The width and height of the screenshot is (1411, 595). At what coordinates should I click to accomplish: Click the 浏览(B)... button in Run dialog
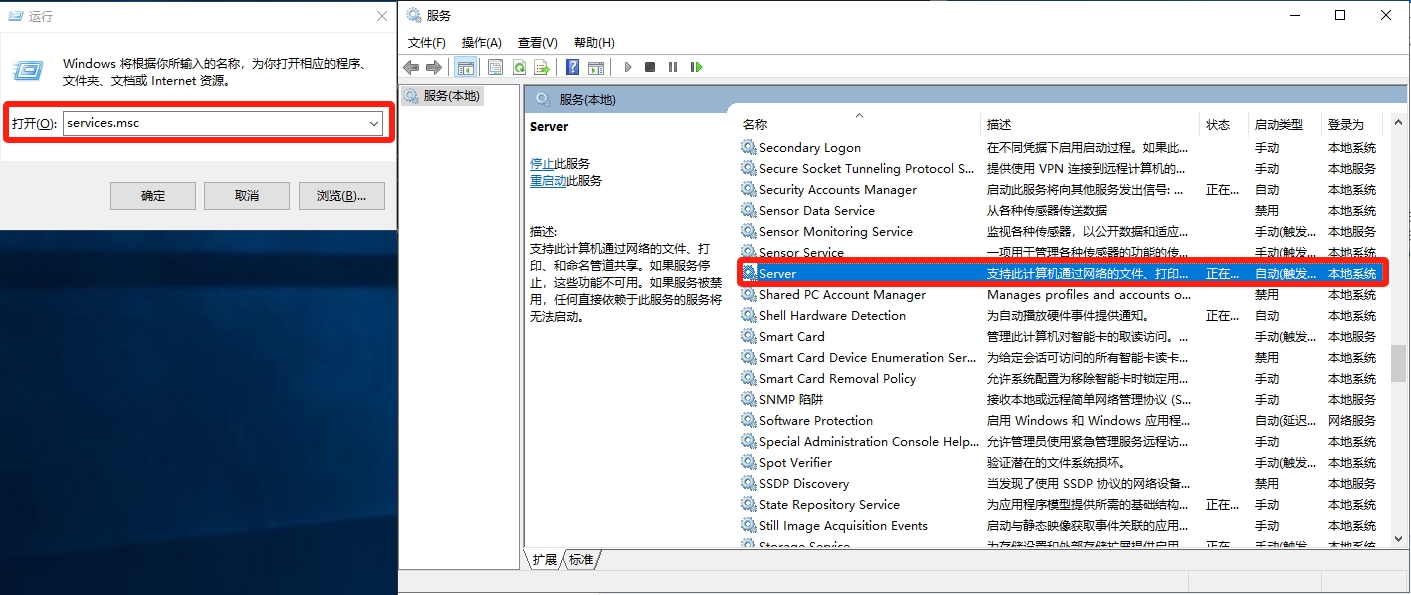tap(341, 196)
